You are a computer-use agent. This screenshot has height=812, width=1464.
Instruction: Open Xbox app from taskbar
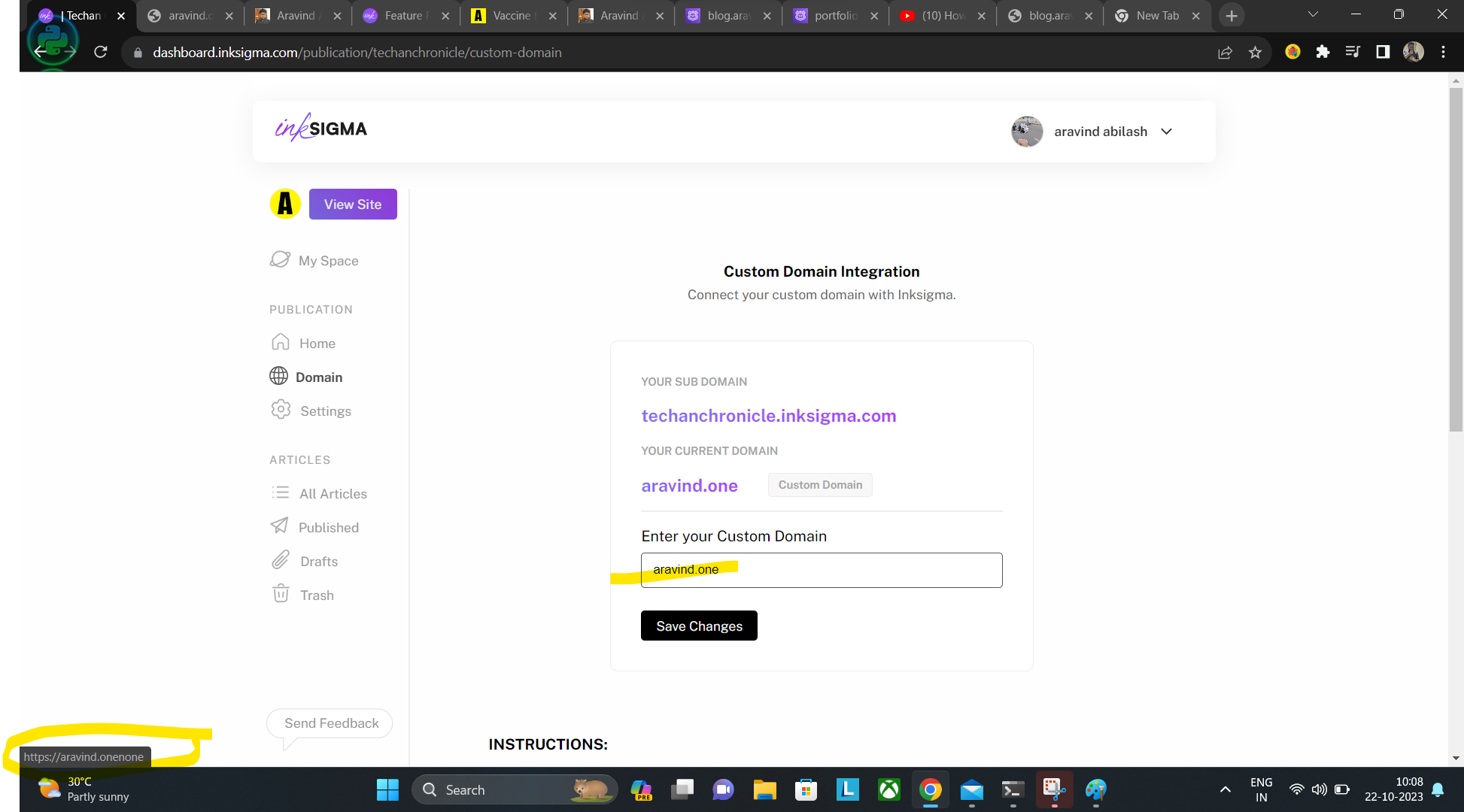pyautogui.click(x=889, y=789)
